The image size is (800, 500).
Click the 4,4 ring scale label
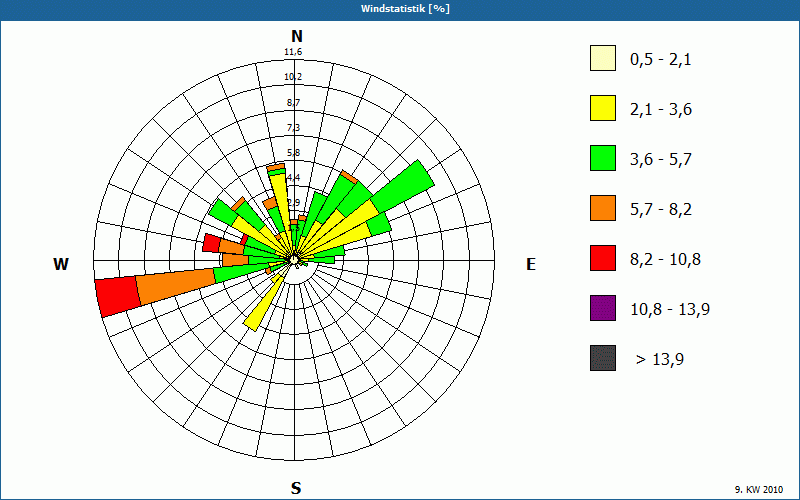click(x=293, y=178)
